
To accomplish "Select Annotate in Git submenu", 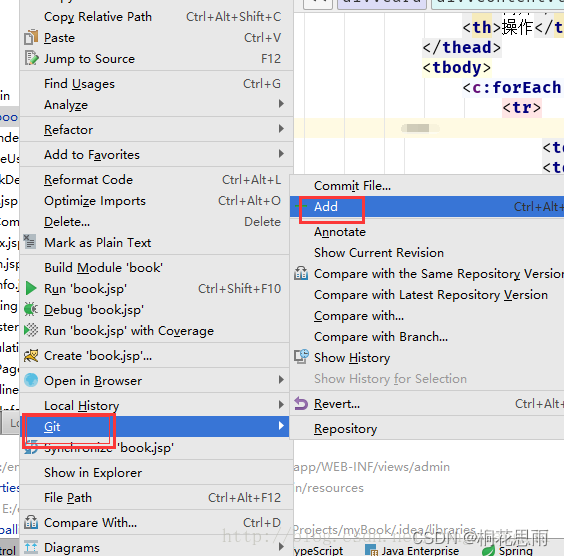I will click(x=427, y=232).
